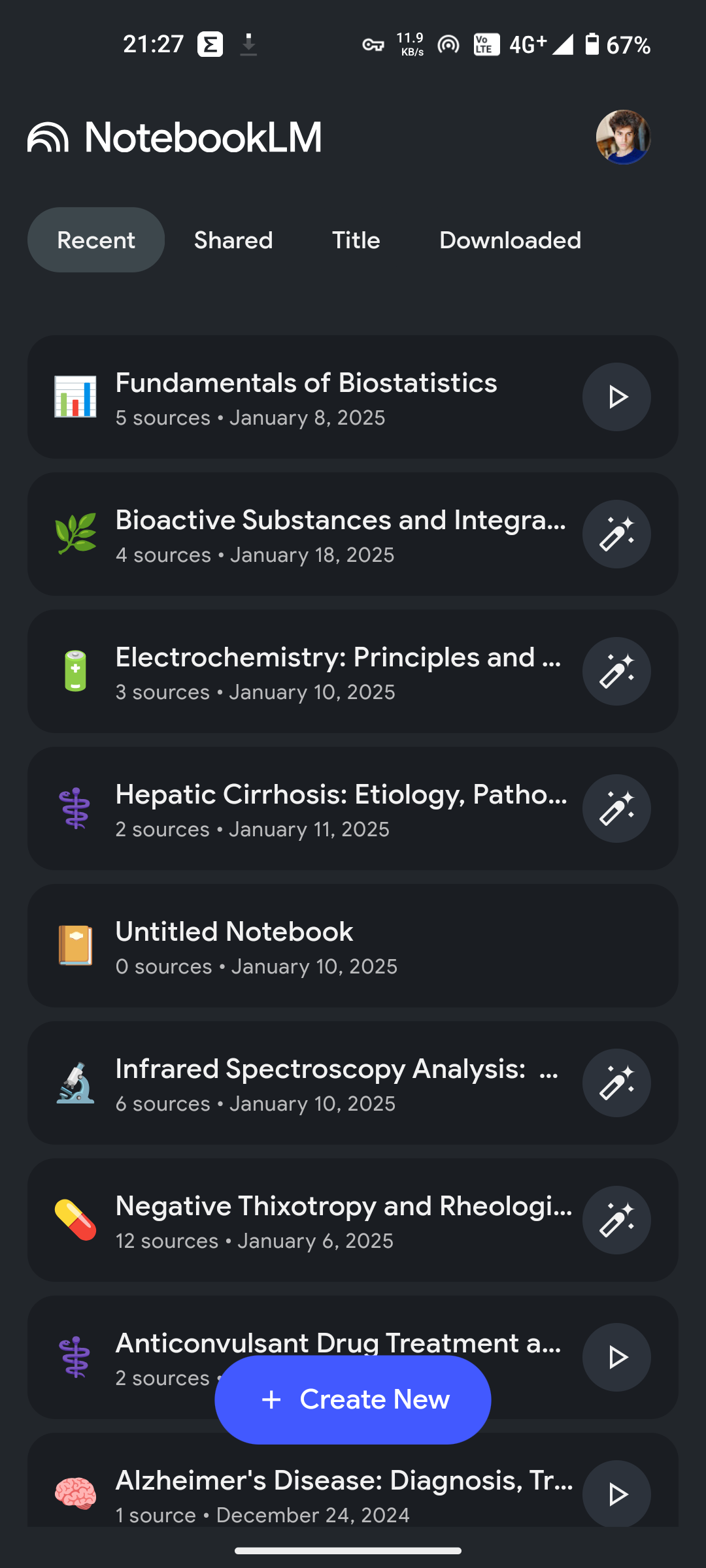Tap the NotebookLM logo icon

pyautogui.click(x=48, y=137)
